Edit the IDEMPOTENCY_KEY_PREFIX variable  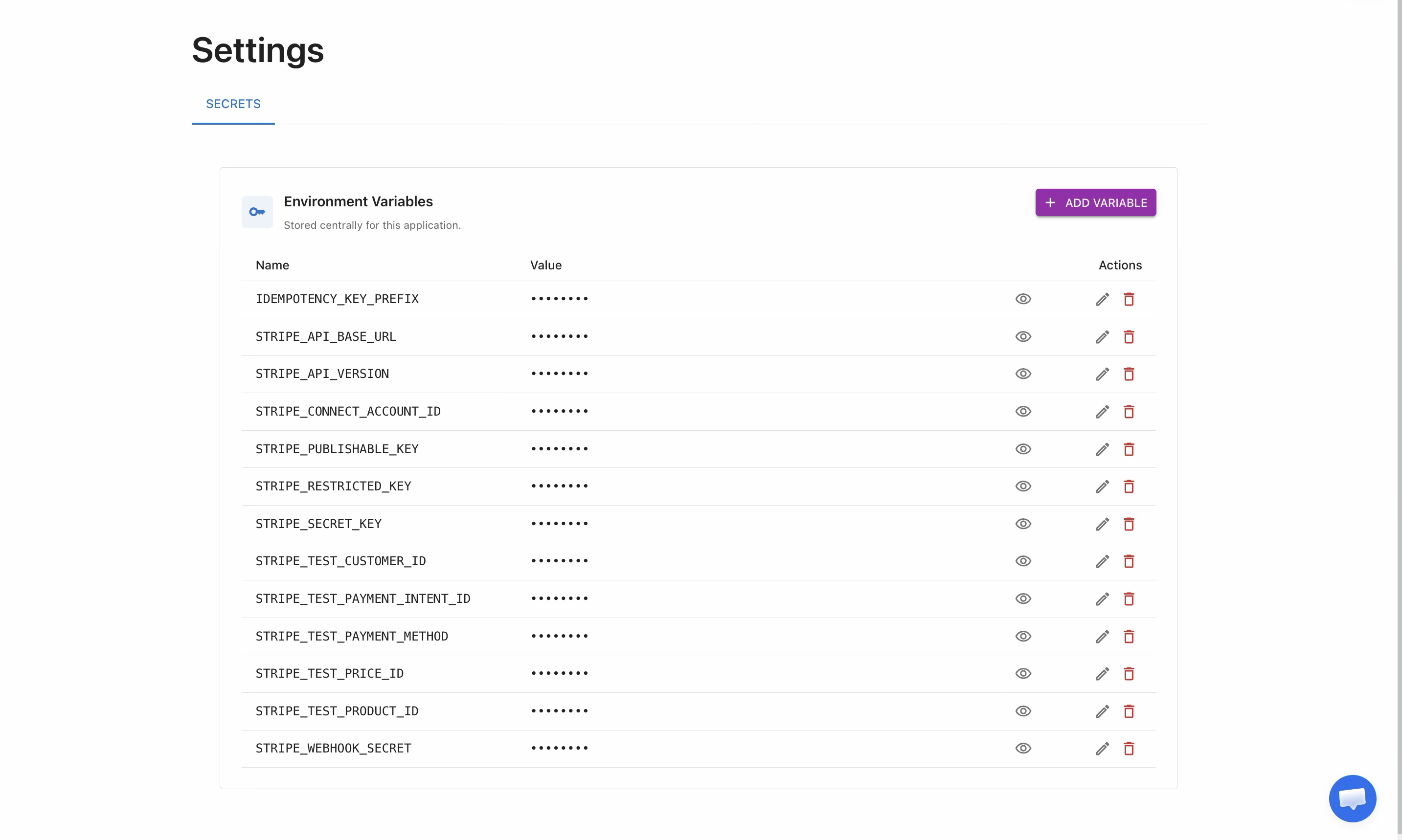pos(1102,299)
